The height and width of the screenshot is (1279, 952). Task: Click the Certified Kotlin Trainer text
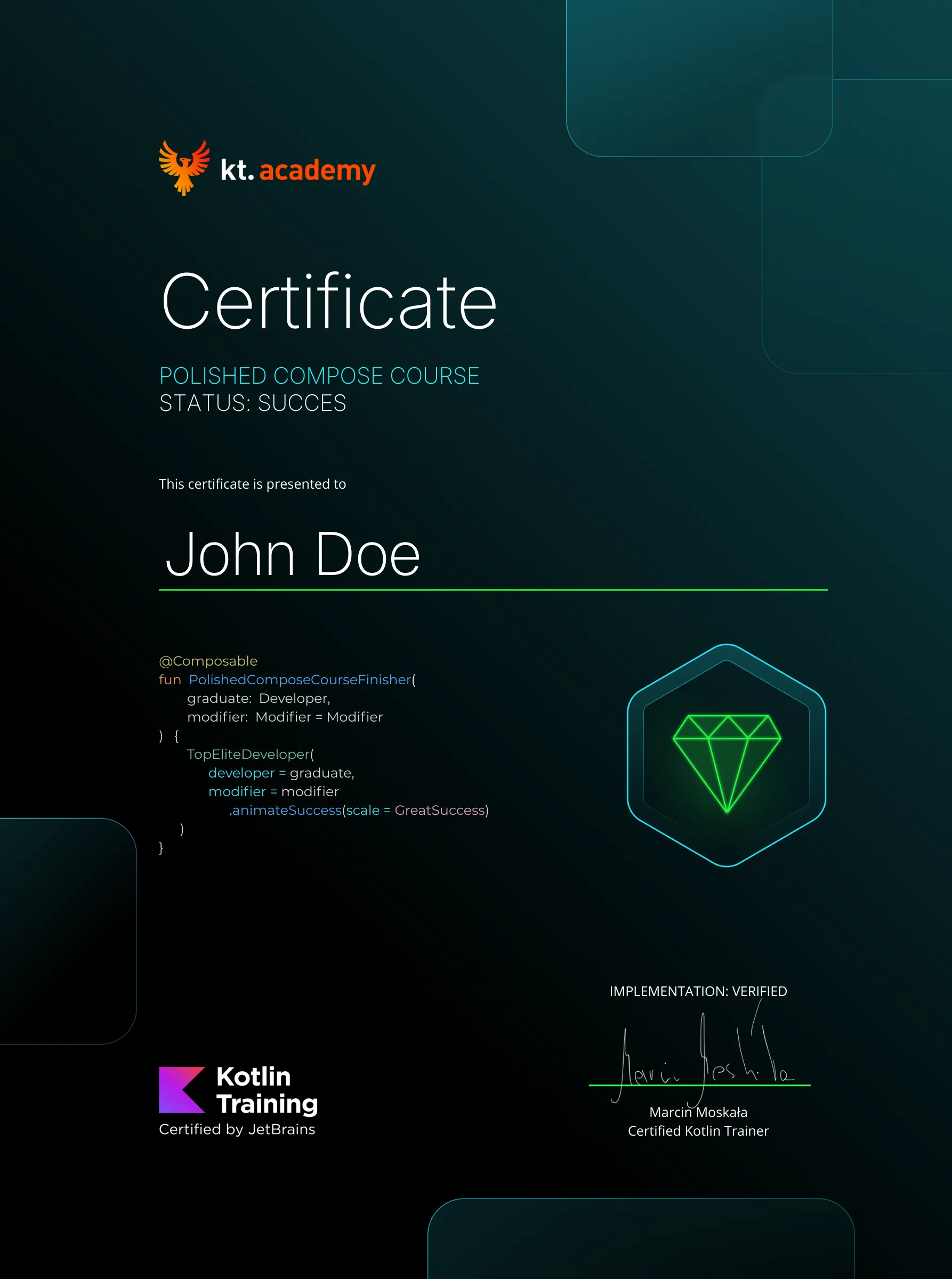click(698, 1131)
